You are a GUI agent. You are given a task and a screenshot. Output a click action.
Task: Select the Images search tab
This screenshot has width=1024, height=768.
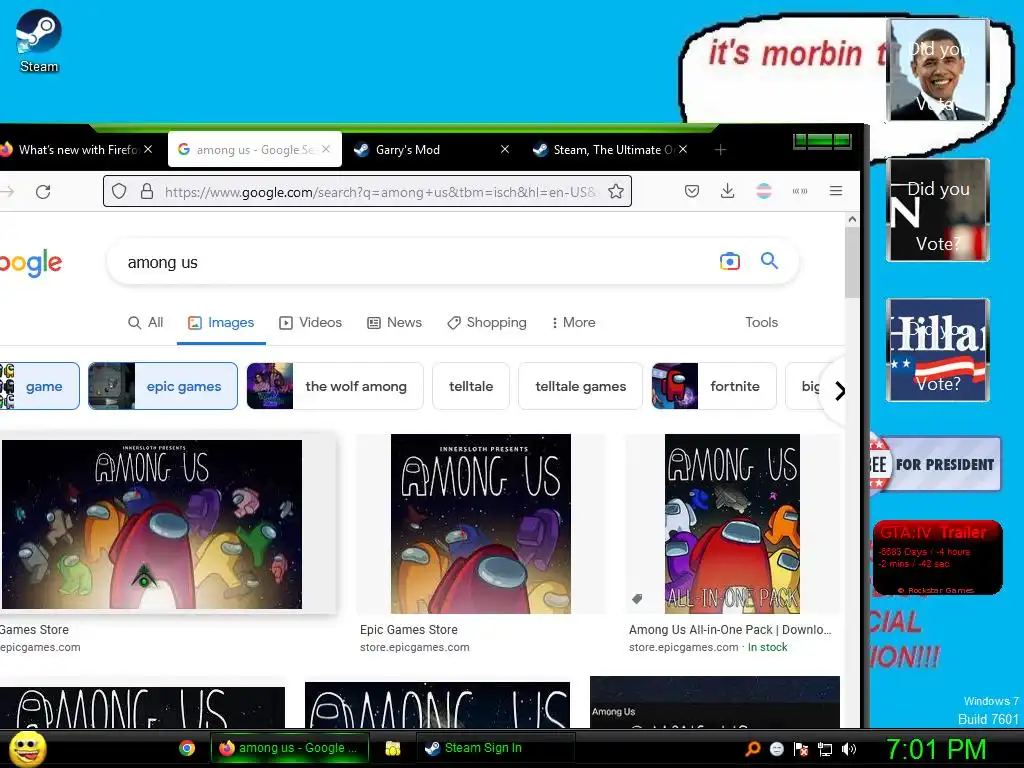coord(221,323)
